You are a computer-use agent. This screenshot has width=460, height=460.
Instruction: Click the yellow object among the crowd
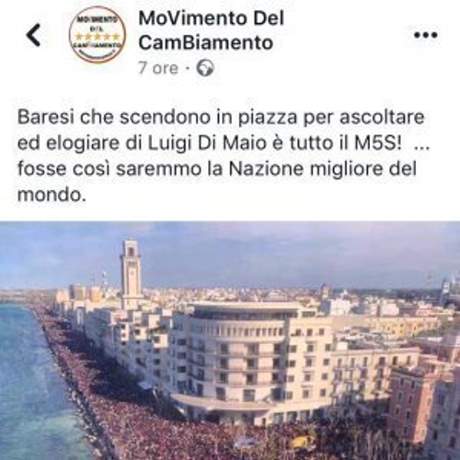(302, 442)
